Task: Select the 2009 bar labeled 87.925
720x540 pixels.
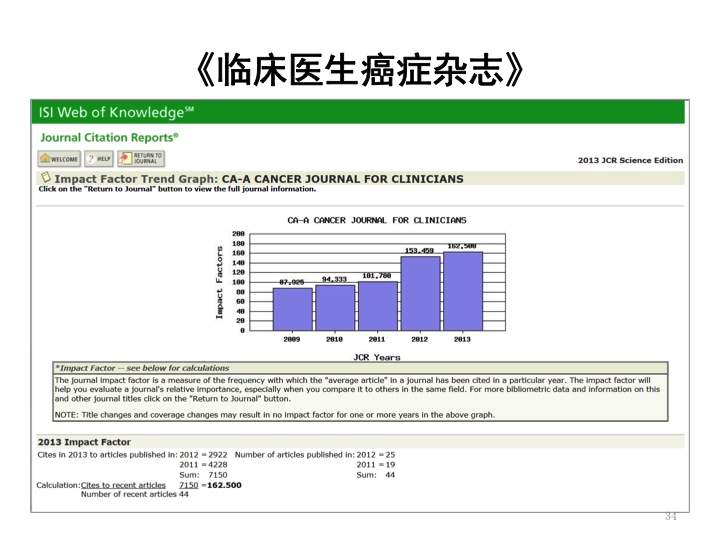Action: (x=292, y=309)
